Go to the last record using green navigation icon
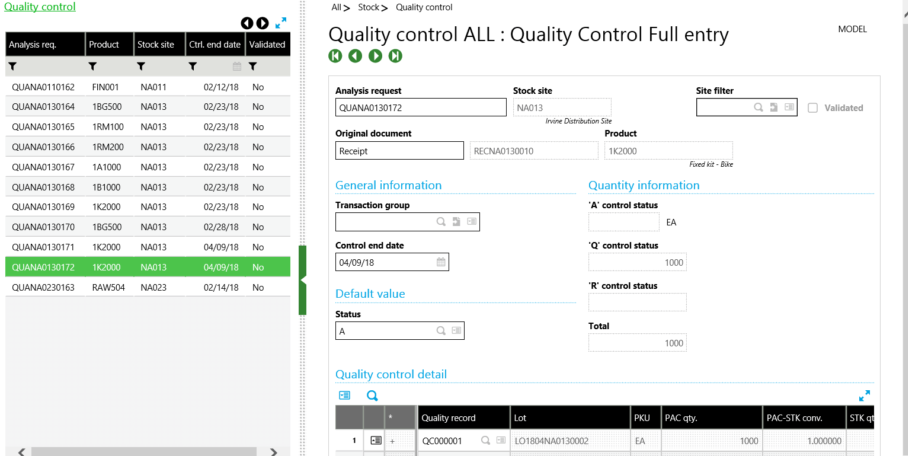Screen dimensions: 908x458 pos(396,56)
